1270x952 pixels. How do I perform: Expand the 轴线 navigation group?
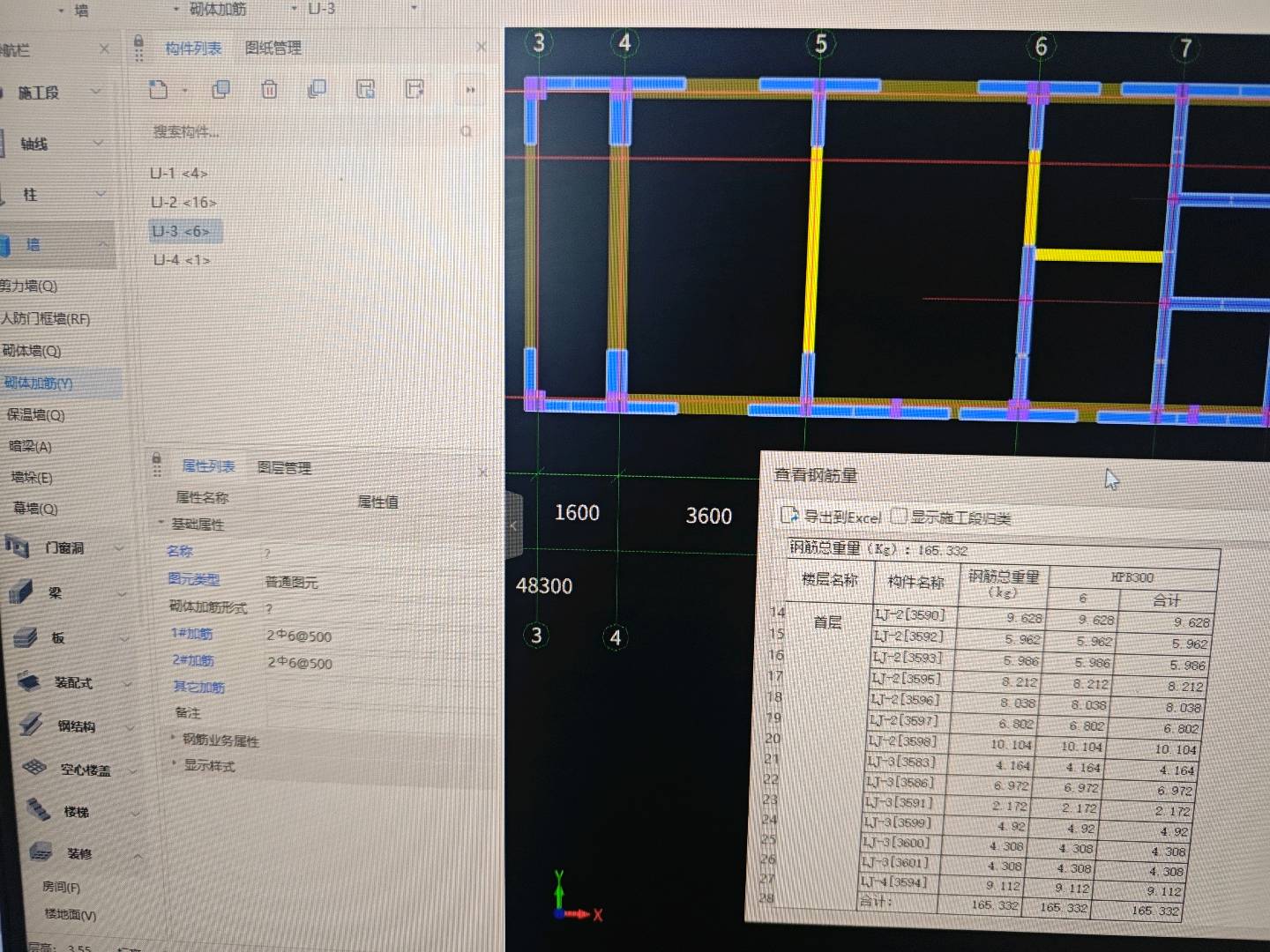[x=98, y=143]
